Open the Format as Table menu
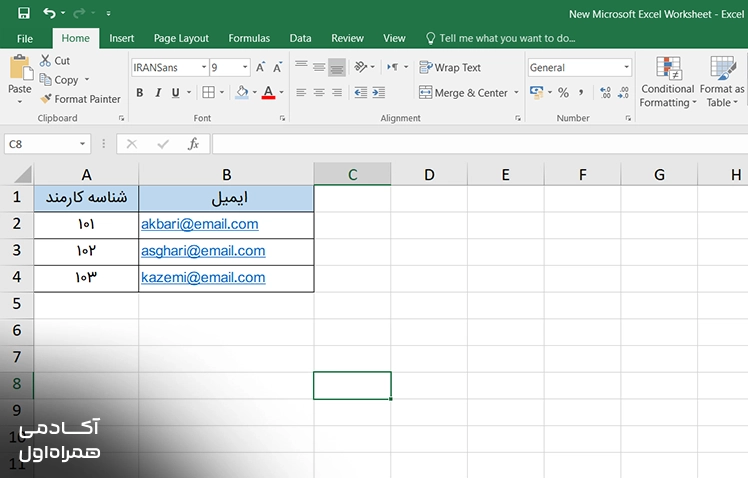 coord(722,82)
